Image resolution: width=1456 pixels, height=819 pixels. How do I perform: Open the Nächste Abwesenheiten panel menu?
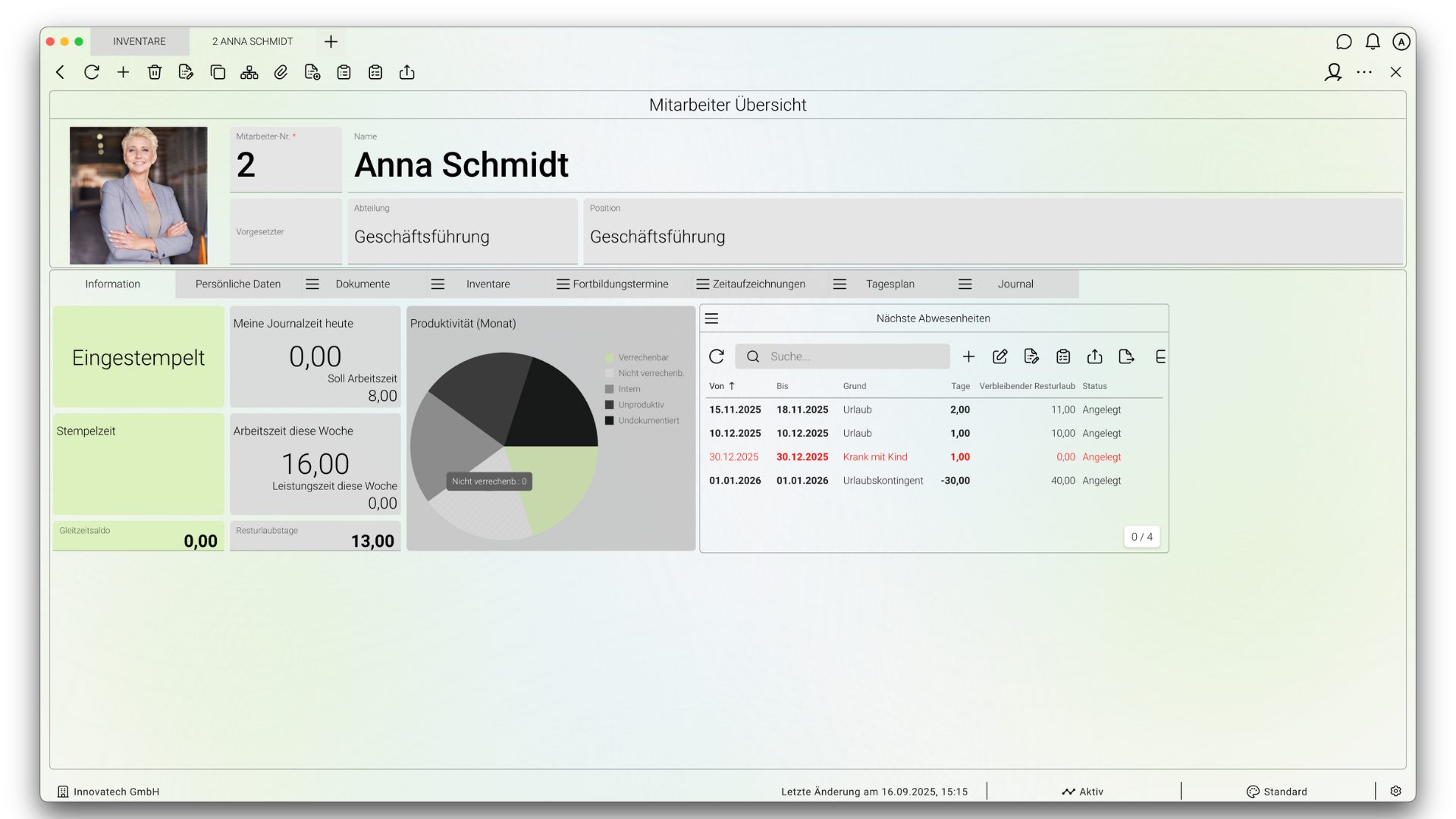point(711,318)
